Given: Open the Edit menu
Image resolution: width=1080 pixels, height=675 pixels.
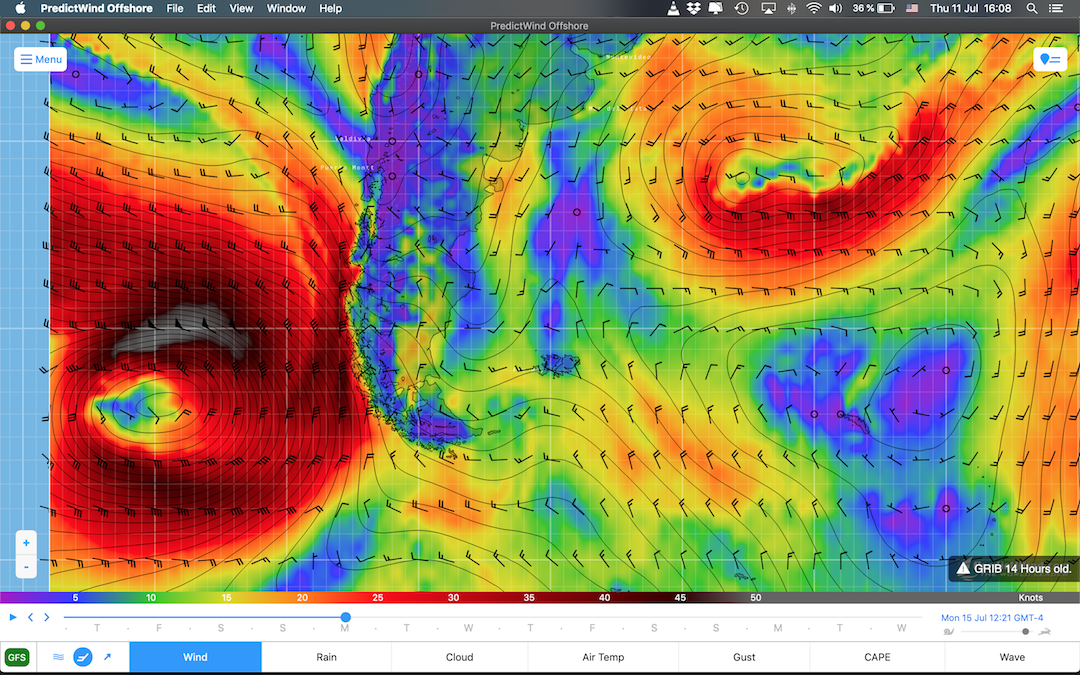Looking at the screenshot, I should coord(207,8).
